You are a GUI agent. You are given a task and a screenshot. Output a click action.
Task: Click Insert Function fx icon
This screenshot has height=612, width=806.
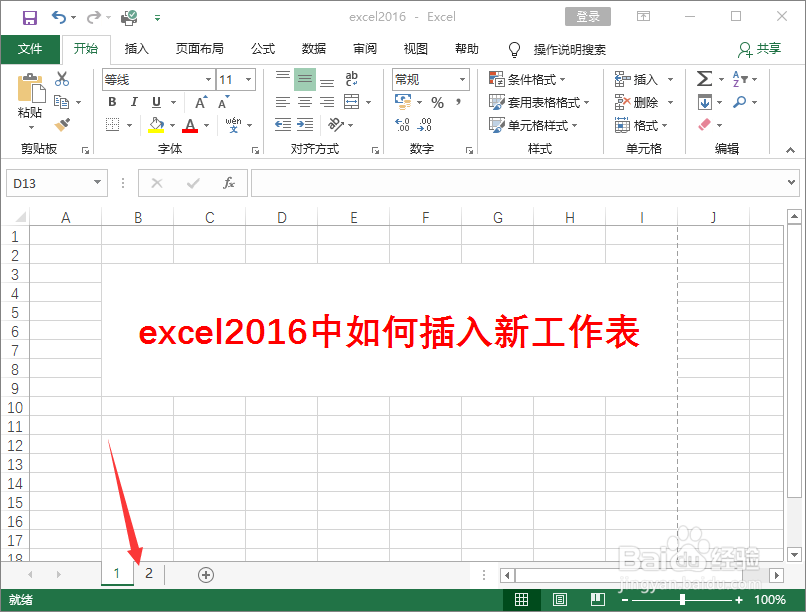tap(229, 183)
